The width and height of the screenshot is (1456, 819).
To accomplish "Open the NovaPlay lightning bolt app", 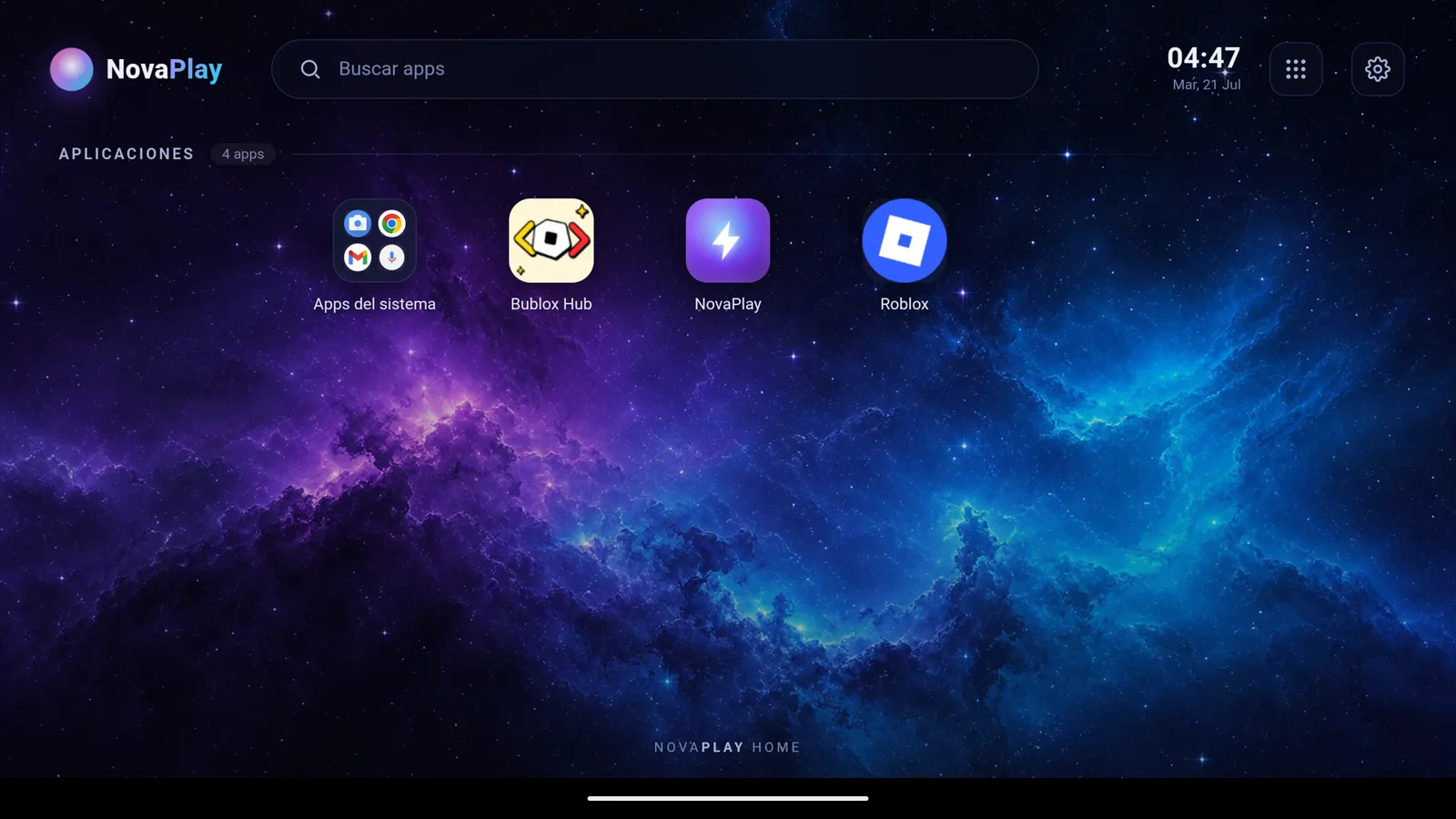I will point(727,240).
